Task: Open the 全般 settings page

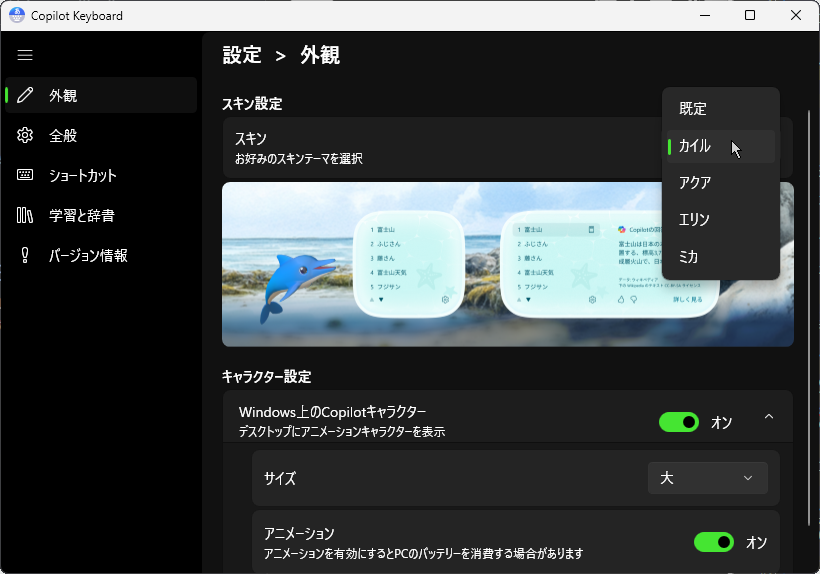Action: [x=101, y=135]
